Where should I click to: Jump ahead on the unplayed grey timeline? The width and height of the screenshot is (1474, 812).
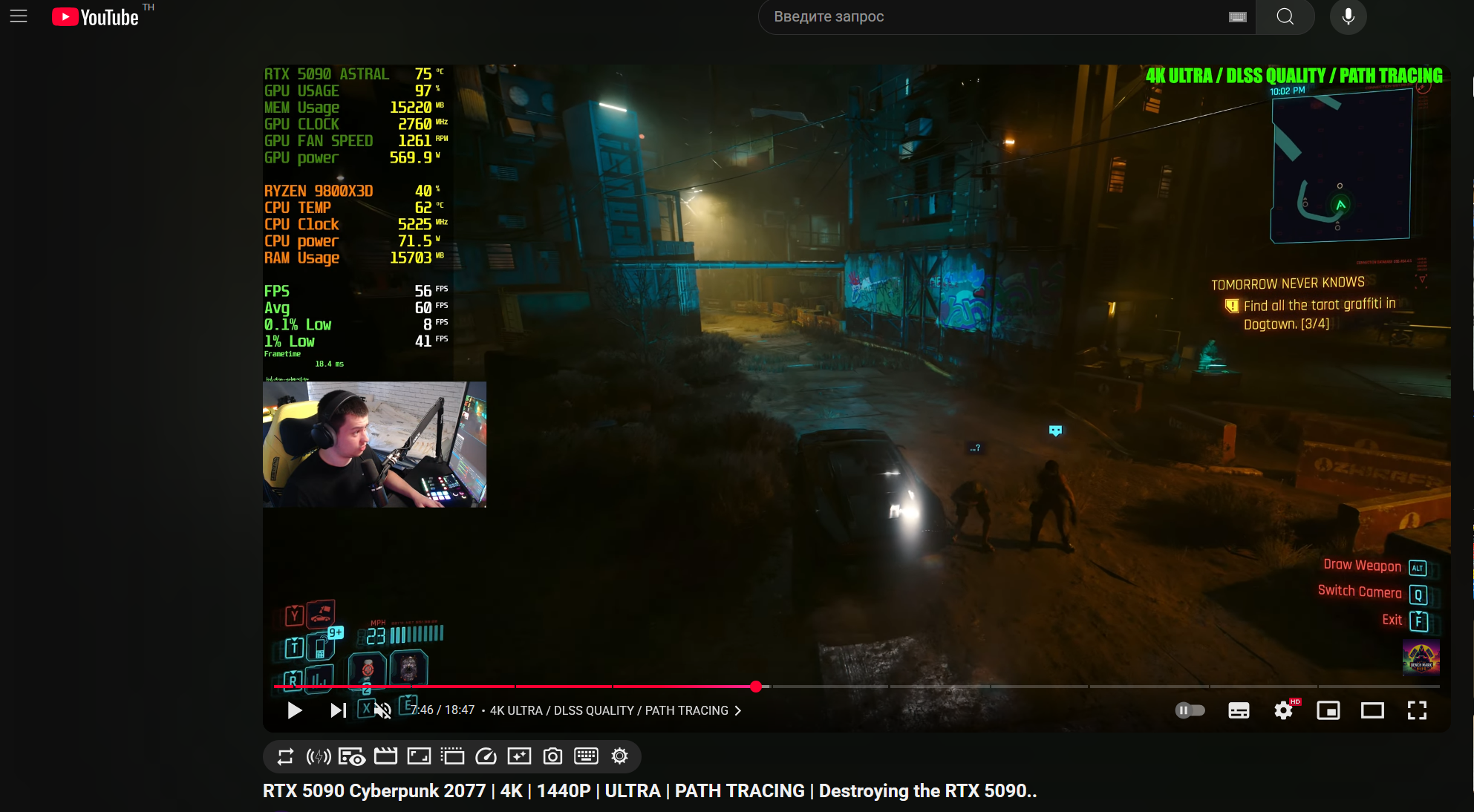(1105, 687)
